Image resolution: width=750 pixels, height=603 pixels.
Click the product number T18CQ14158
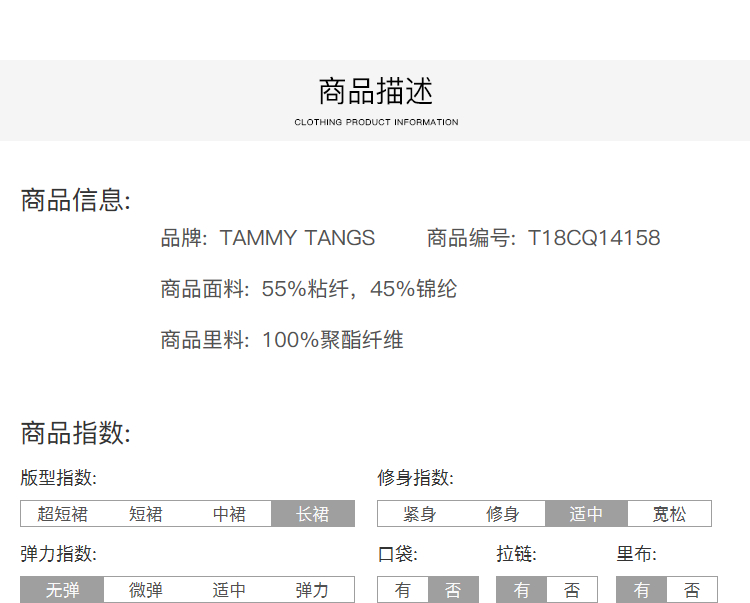(x=594, y=238)
